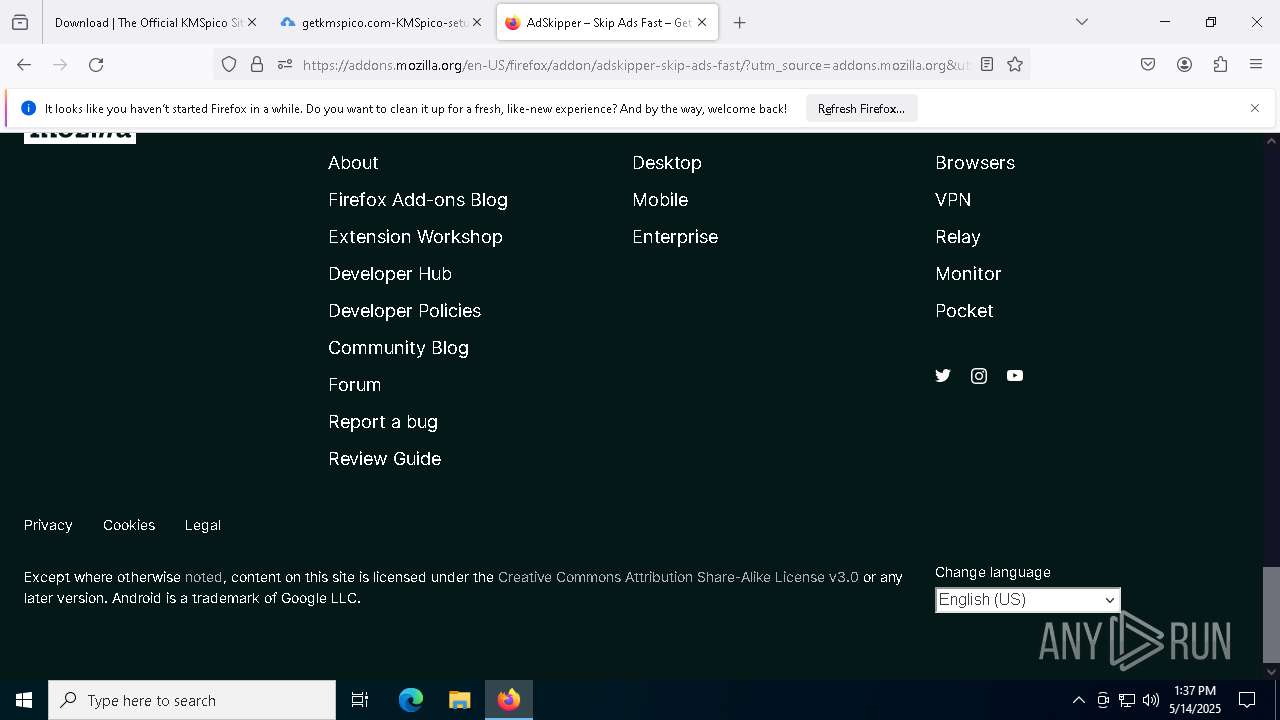Viewport: 1280px width, 720px height.
Task: Open the network tray icon
Action: pos(1127,700)
